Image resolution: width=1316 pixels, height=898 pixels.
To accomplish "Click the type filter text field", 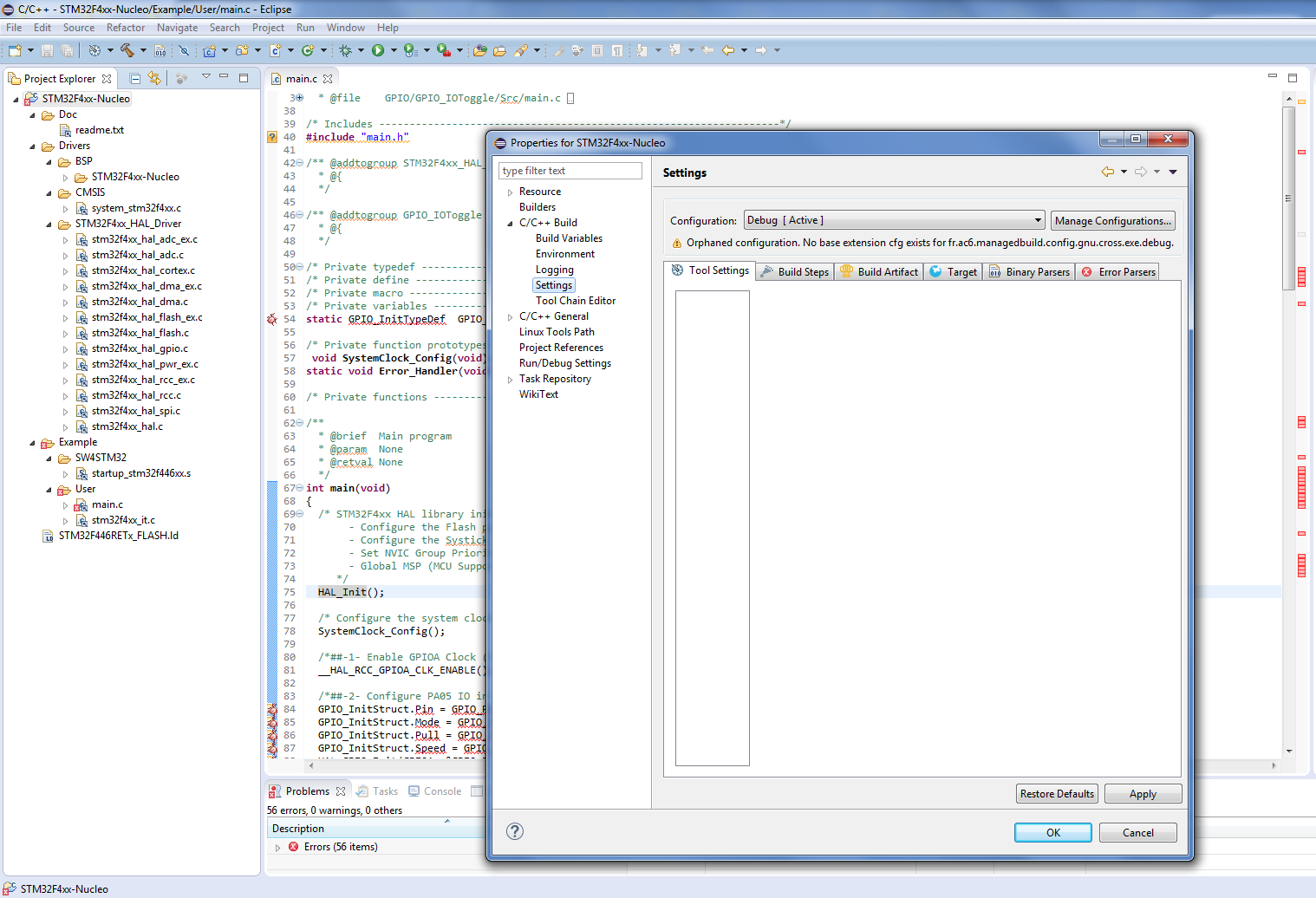I will coord(570,171).
